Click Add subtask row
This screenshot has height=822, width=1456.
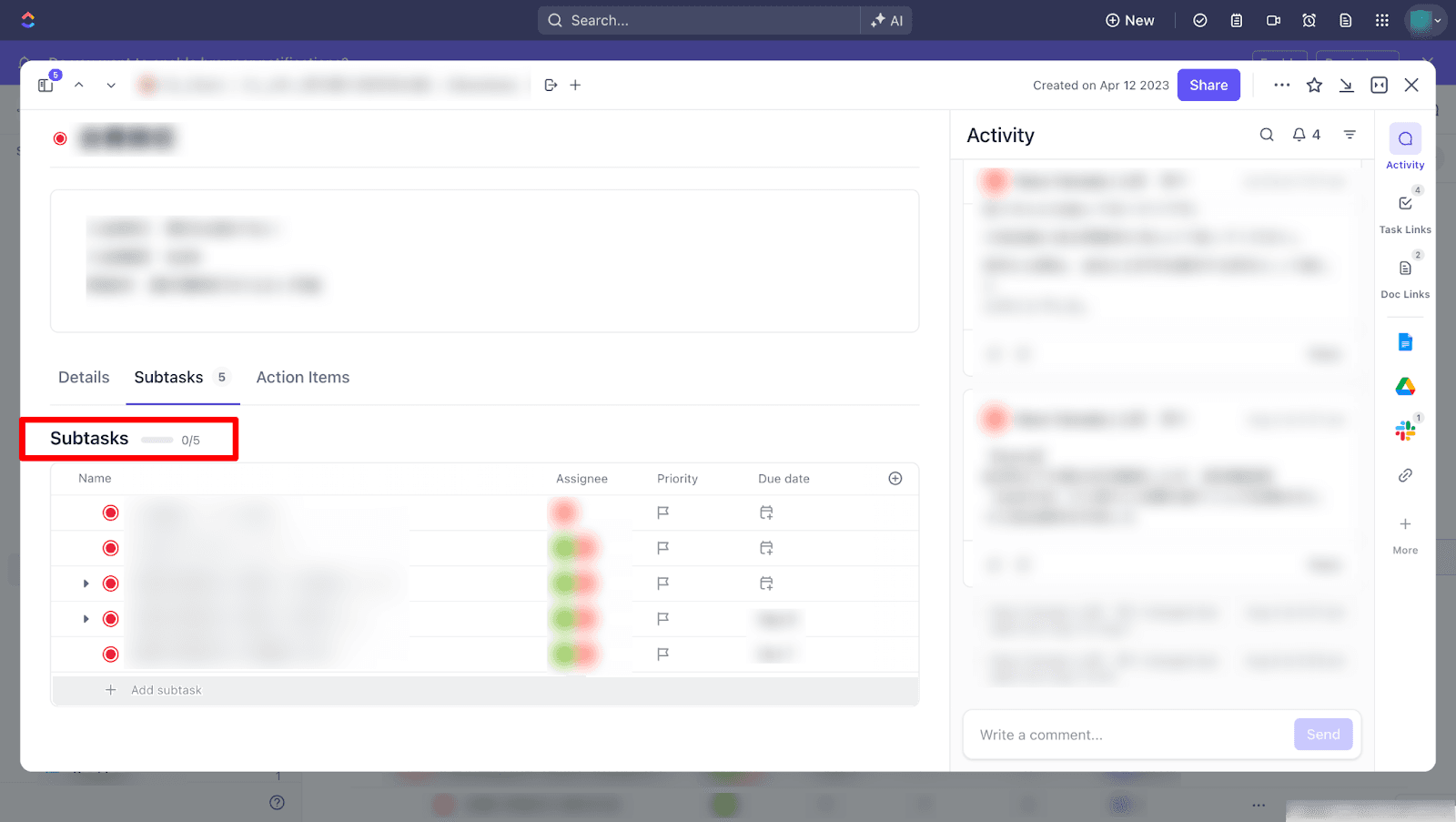(485, 690)
